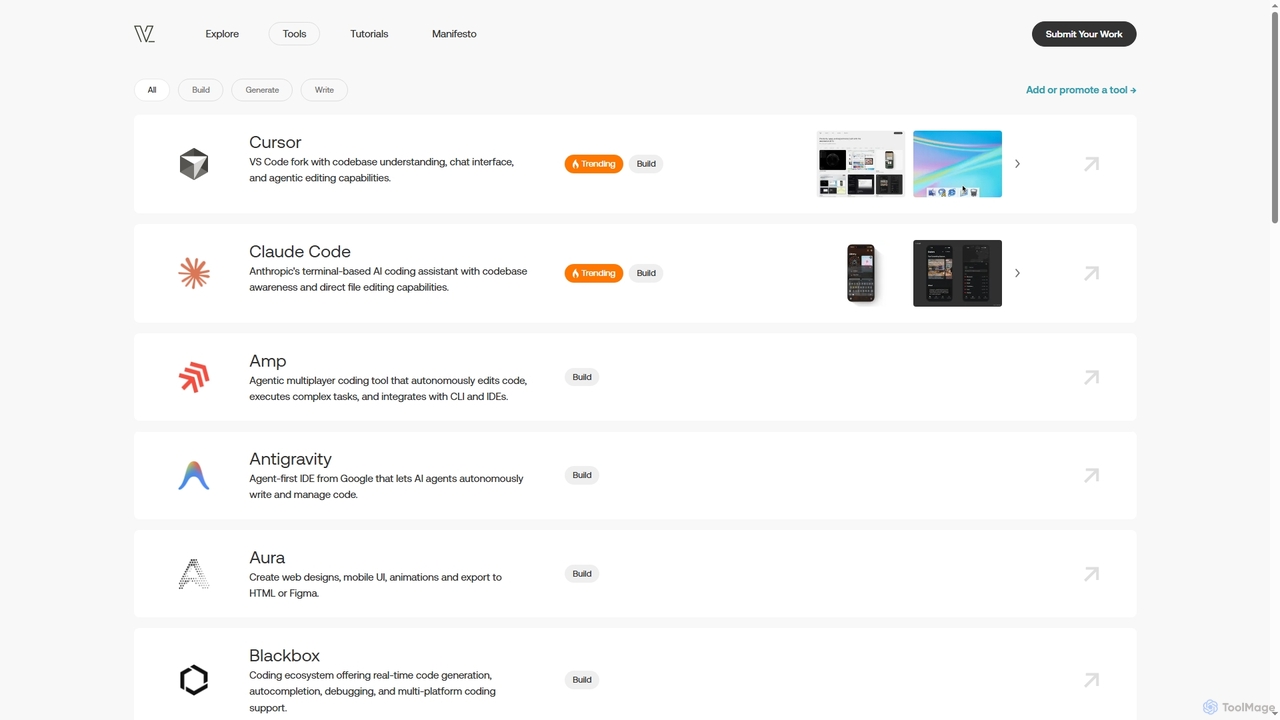This screenshot has height=720, width=1280.
Task: Filter tools by Write
Action: [x=324, y=90]
